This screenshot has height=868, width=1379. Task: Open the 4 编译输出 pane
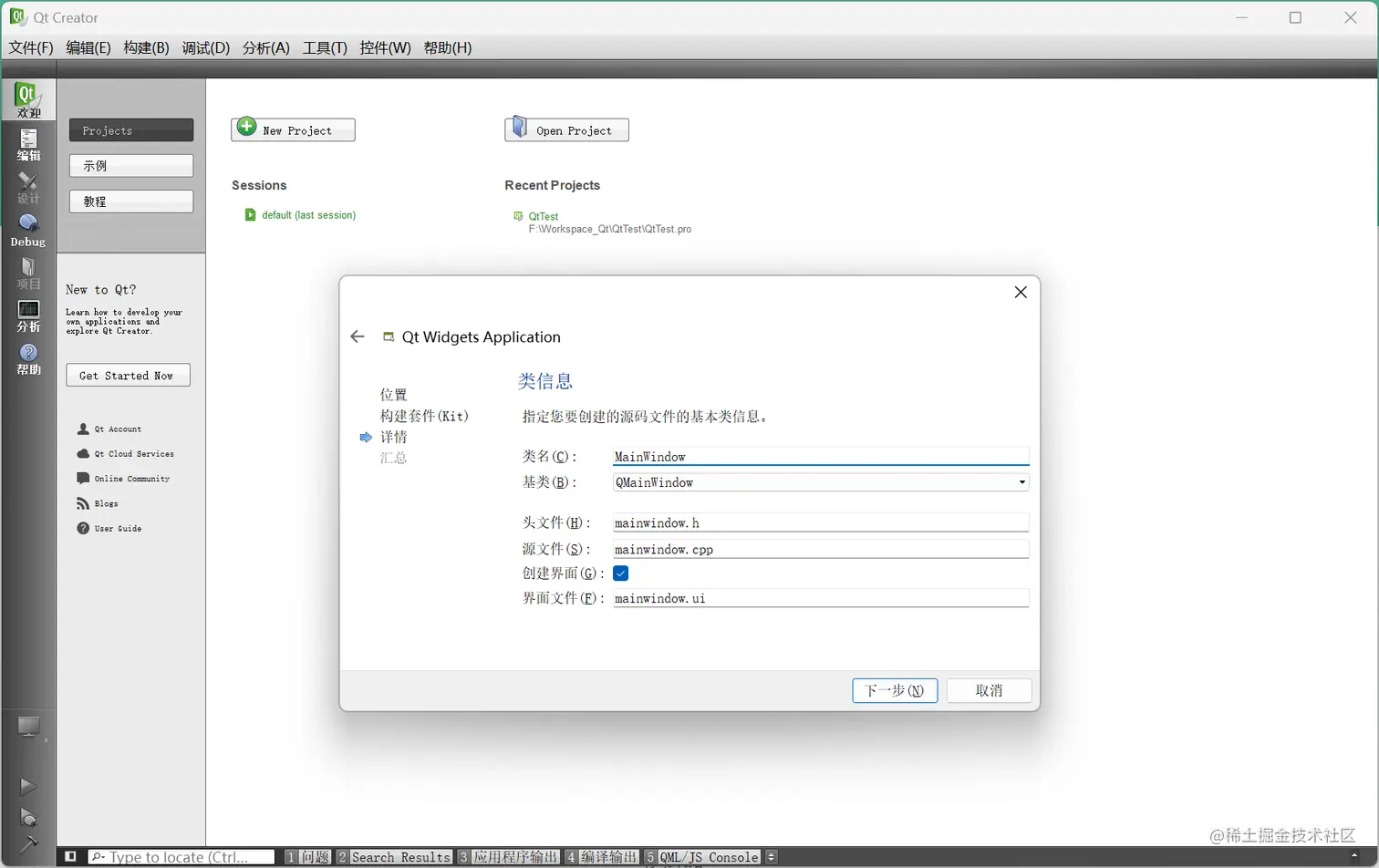tap(601, 857)
